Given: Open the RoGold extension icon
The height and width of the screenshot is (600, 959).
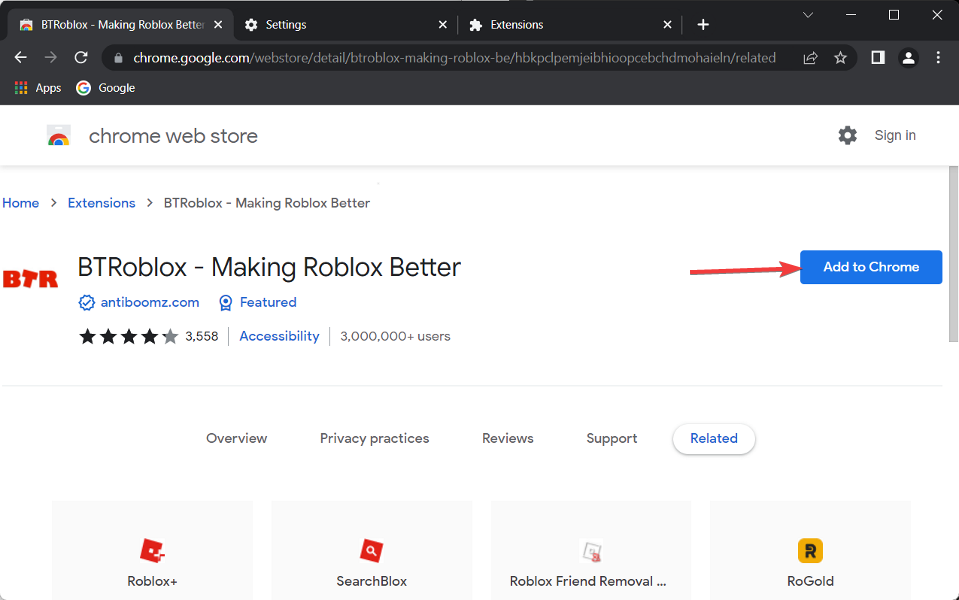Looking at the screenshot, I should tap(810, 550).
